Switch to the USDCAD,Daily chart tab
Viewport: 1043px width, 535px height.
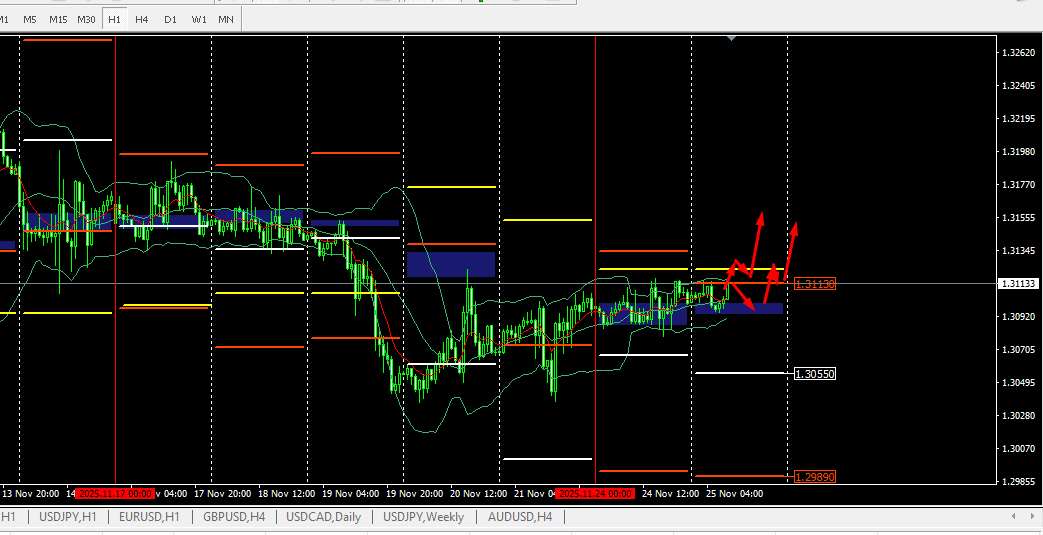pyautogui.click(x=323, y=516)
